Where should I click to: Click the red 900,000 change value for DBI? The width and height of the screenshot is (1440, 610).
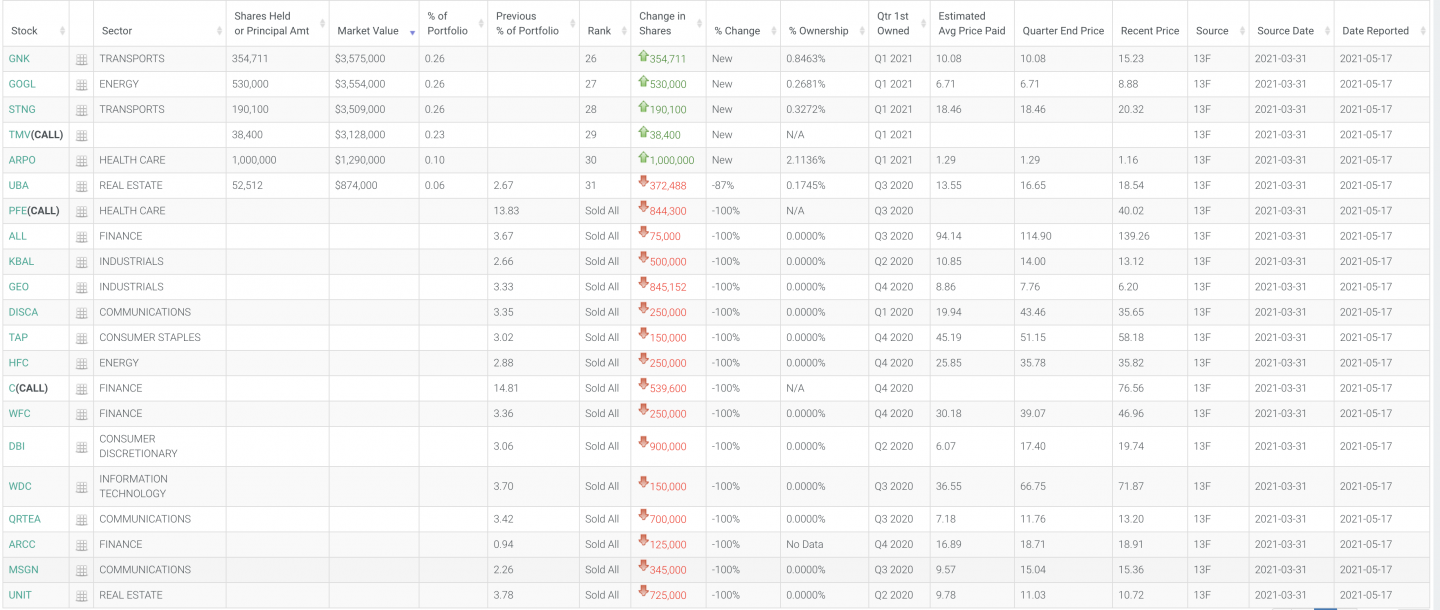(668, 447)
